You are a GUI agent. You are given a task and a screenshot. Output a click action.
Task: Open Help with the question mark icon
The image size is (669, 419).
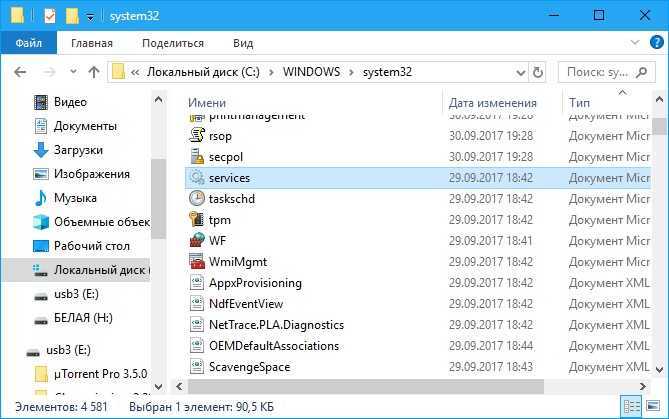point(657,42)
